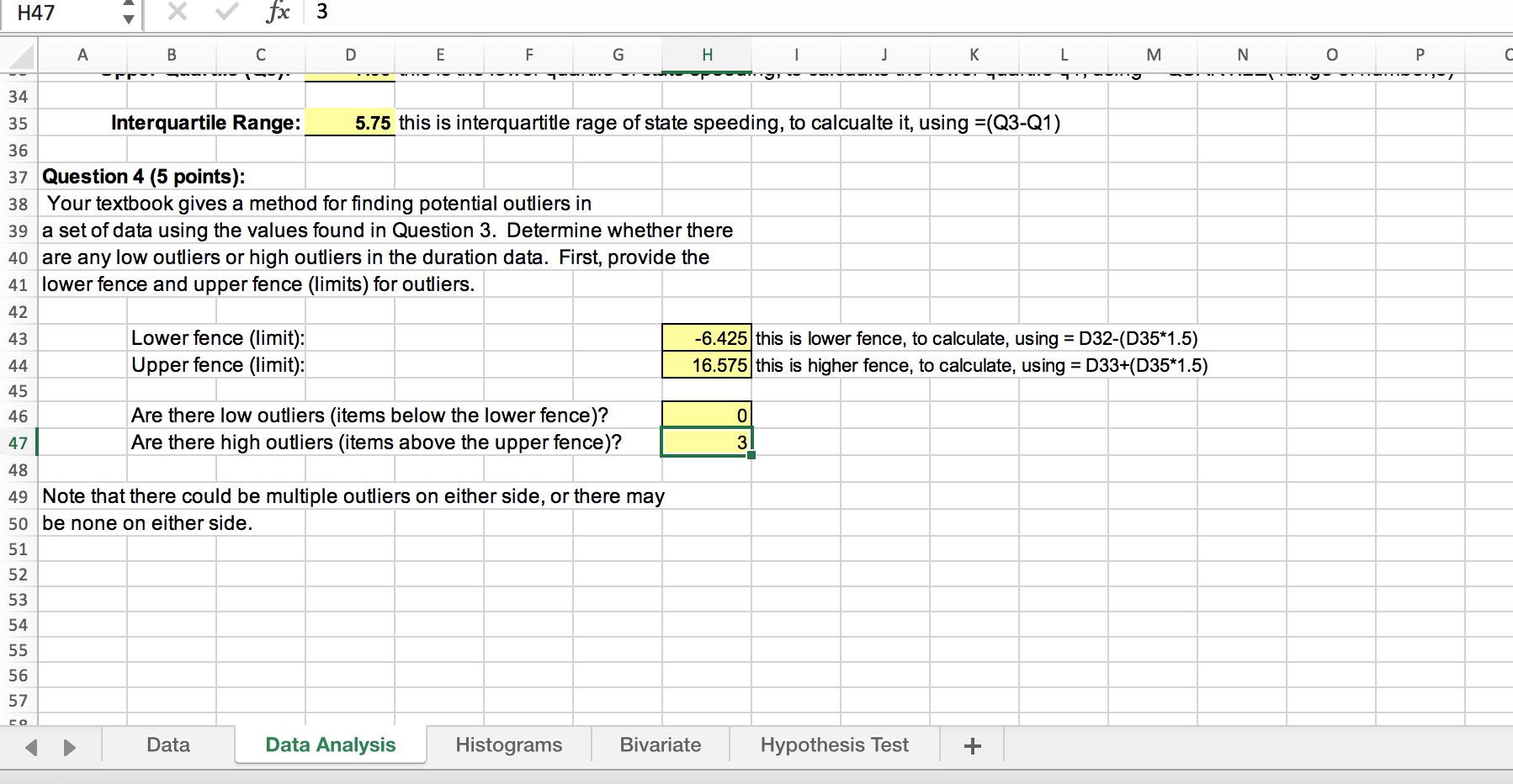The height and width of the screenshot is (784, 1513).
Task: Expand the Name Box dropdown arrows
Action: tap(128, 12)
